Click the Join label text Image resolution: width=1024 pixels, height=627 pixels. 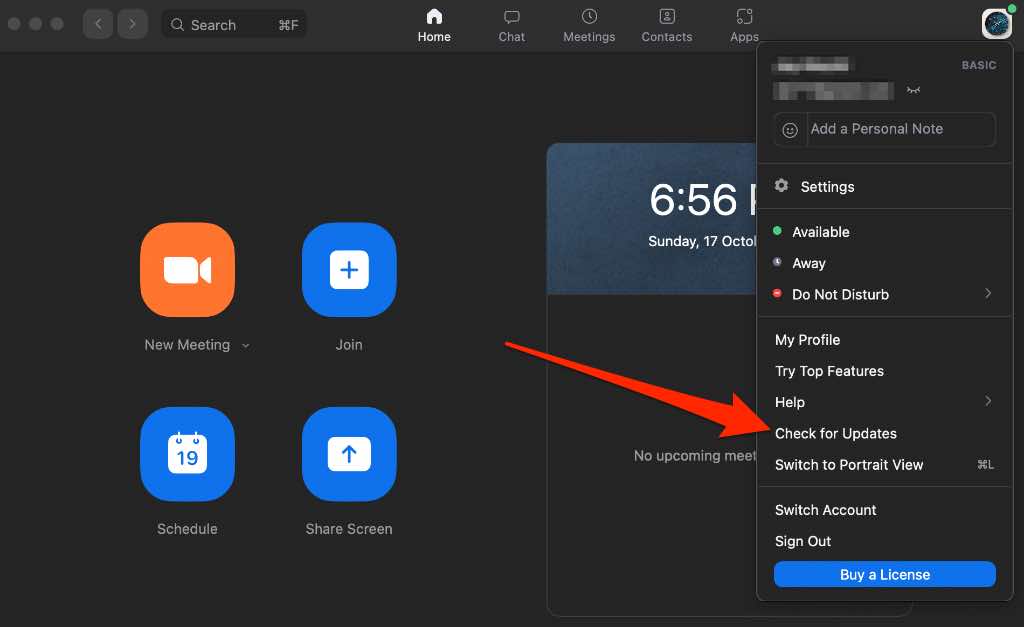349,345
